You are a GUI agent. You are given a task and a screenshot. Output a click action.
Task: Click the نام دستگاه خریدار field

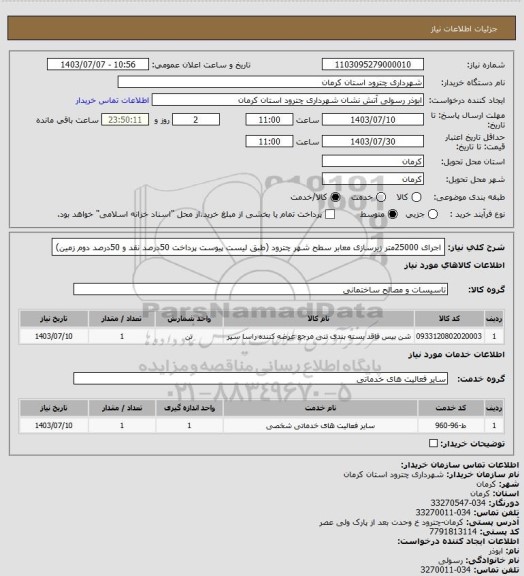pyautogui.click(x=270, y=82)
